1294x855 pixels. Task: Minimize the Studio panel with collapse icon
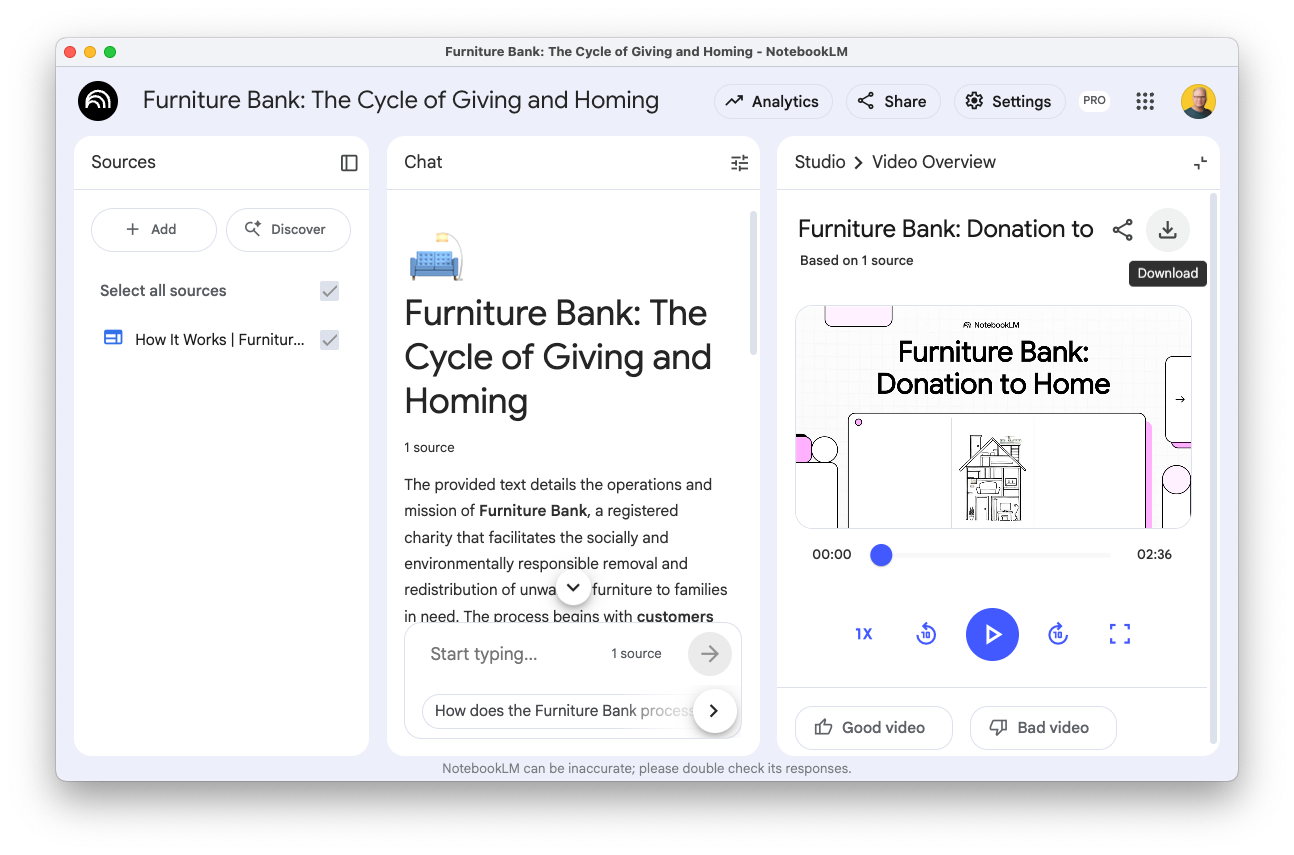[1200, 163]
